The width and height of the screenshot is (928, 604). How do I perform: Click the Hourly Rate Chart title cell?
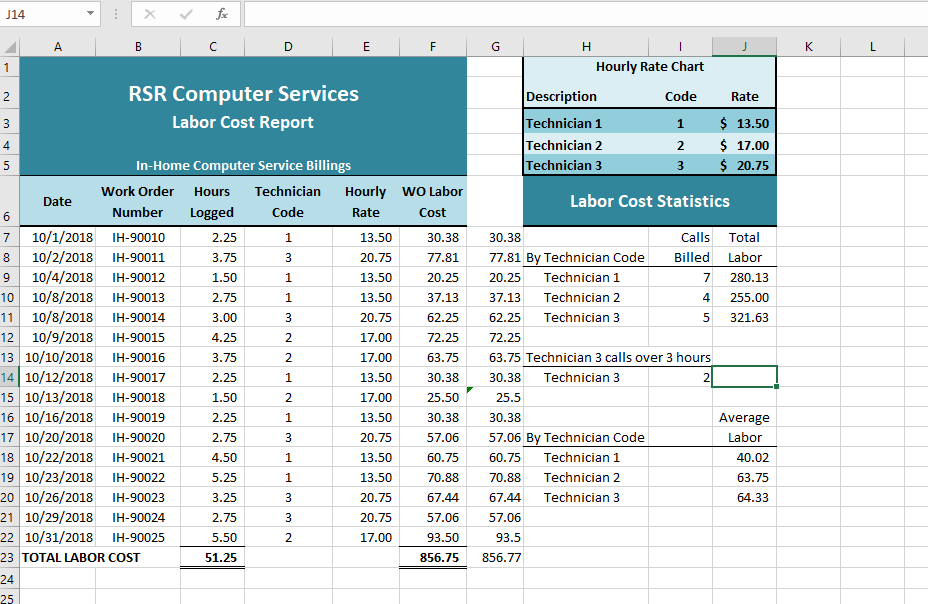[649, 66]
